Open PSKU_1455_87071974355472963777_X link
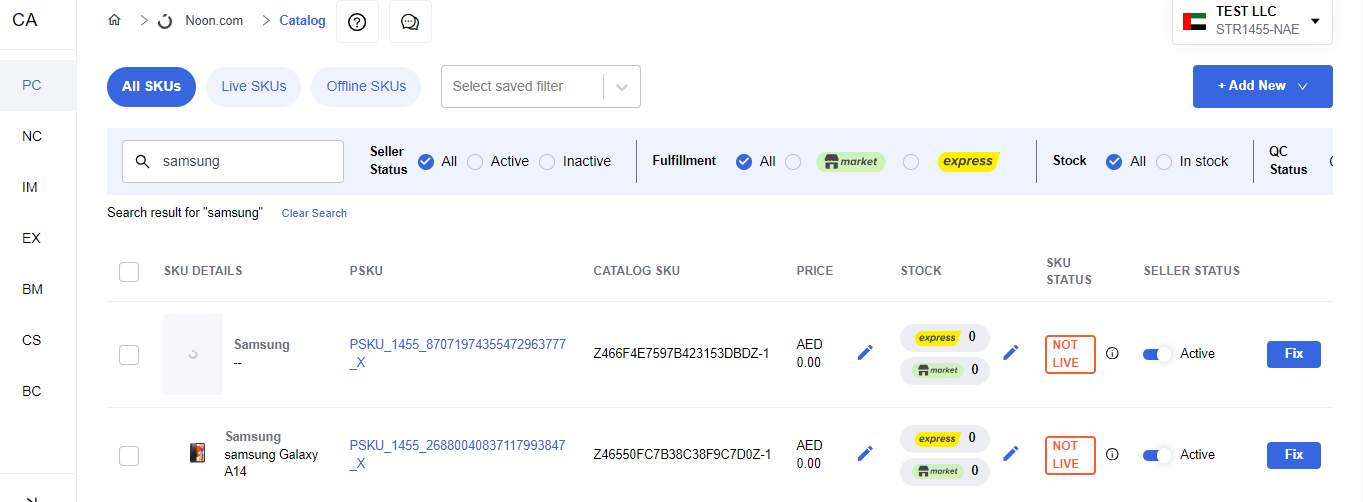Image resolution: width=1363 pixels, height=502 pixels. [x=458, y=353]
